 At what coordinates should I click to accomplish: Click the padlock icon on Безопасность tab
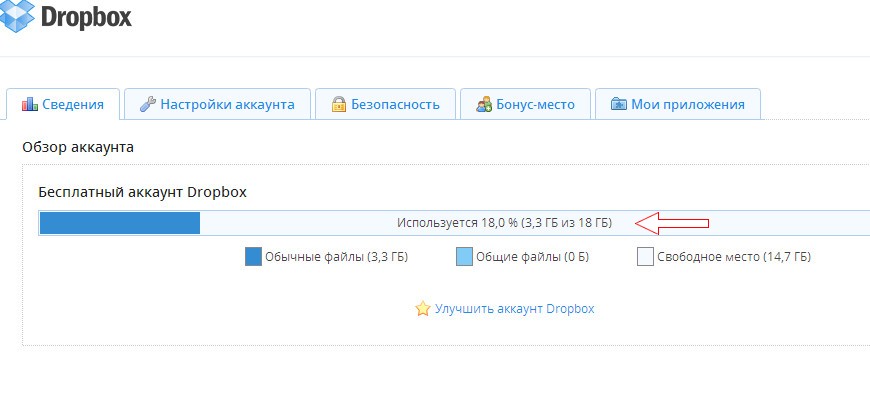click(339, 104)
